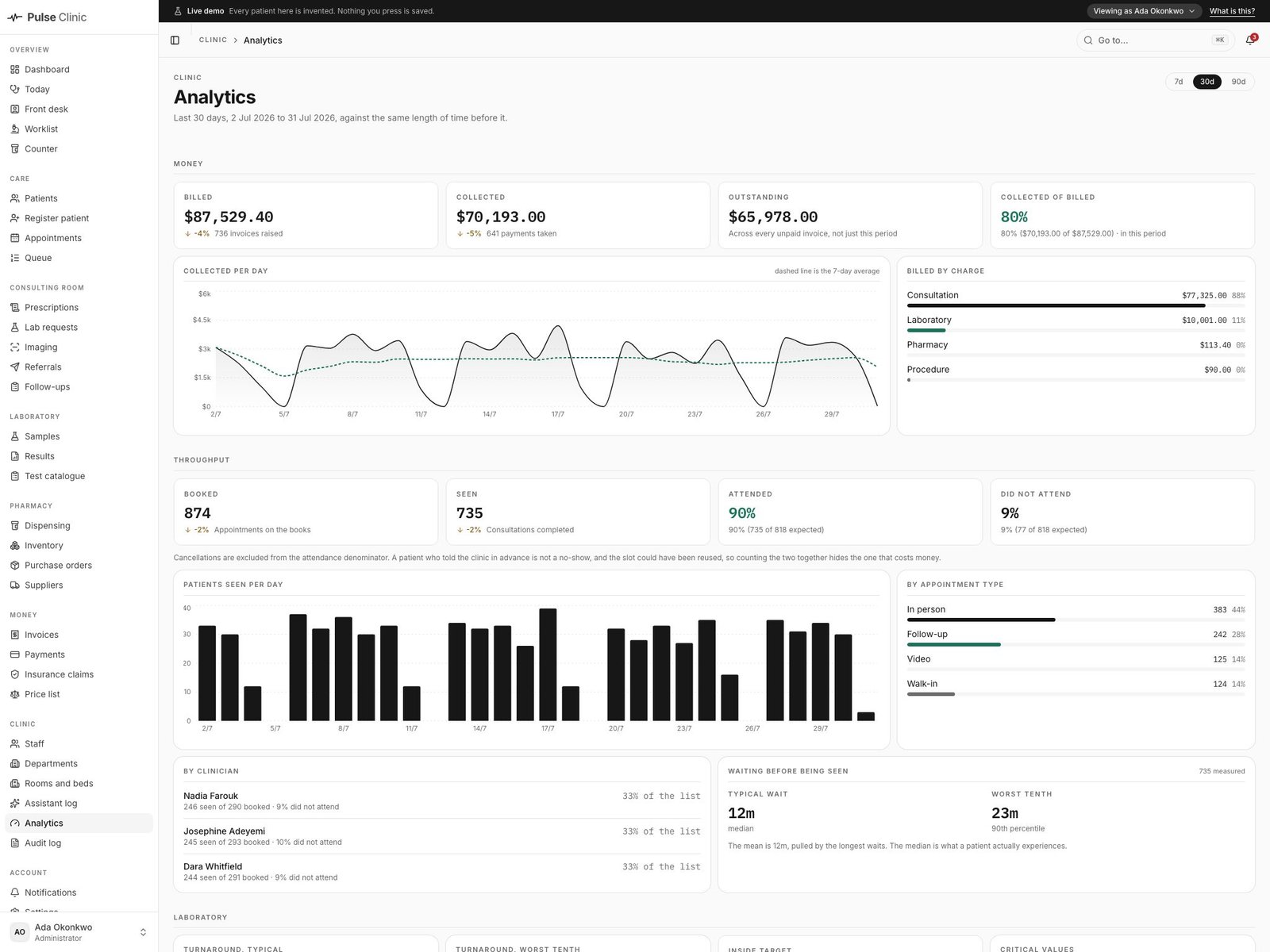This screenshot has height=952, width=1270.
Task: Click the tallest bar near 17/7
Action: [x=548, y=665]
